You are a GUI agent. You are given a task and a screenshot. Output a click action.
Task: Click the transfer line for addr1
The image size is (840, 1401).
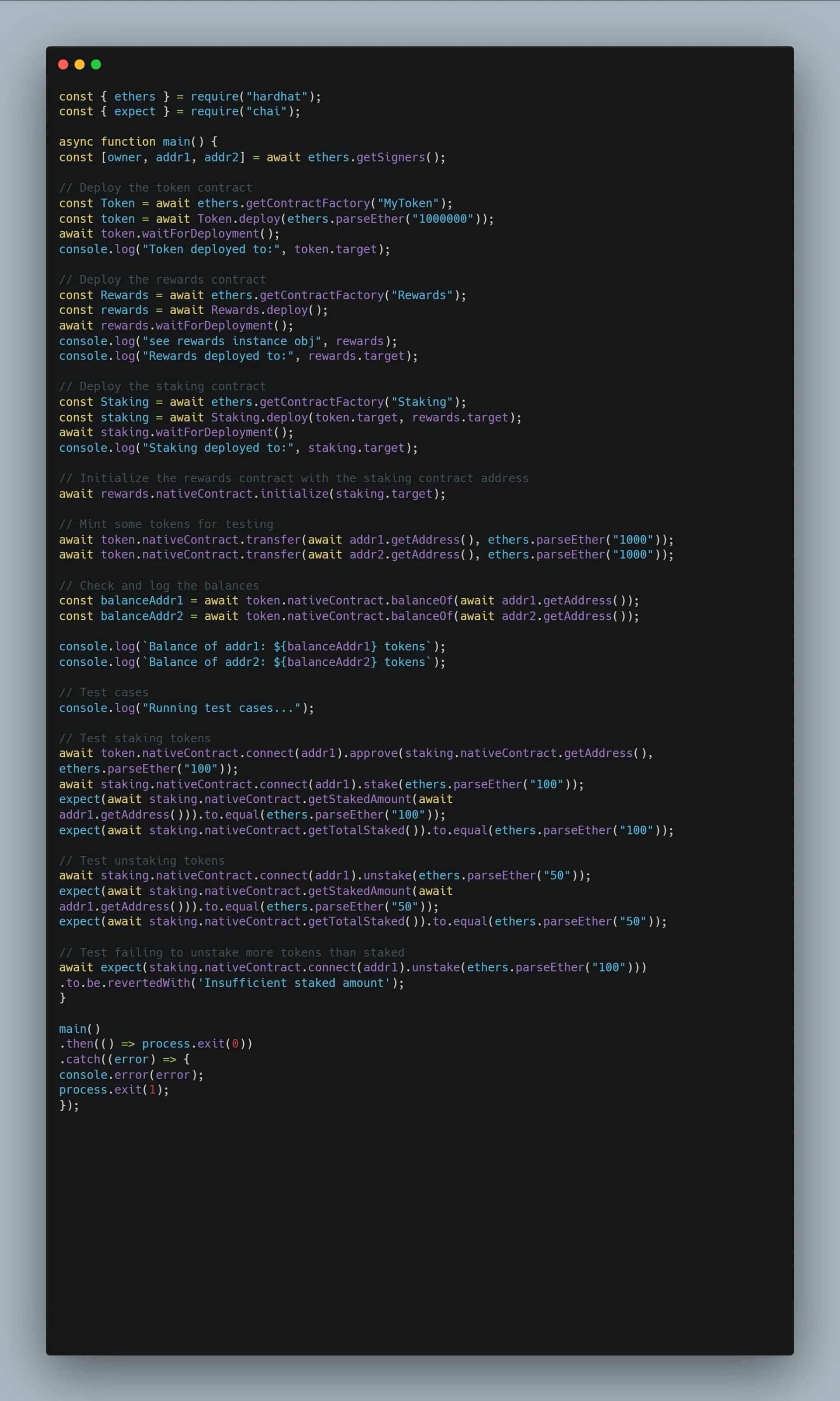click(x=367, y=540)
